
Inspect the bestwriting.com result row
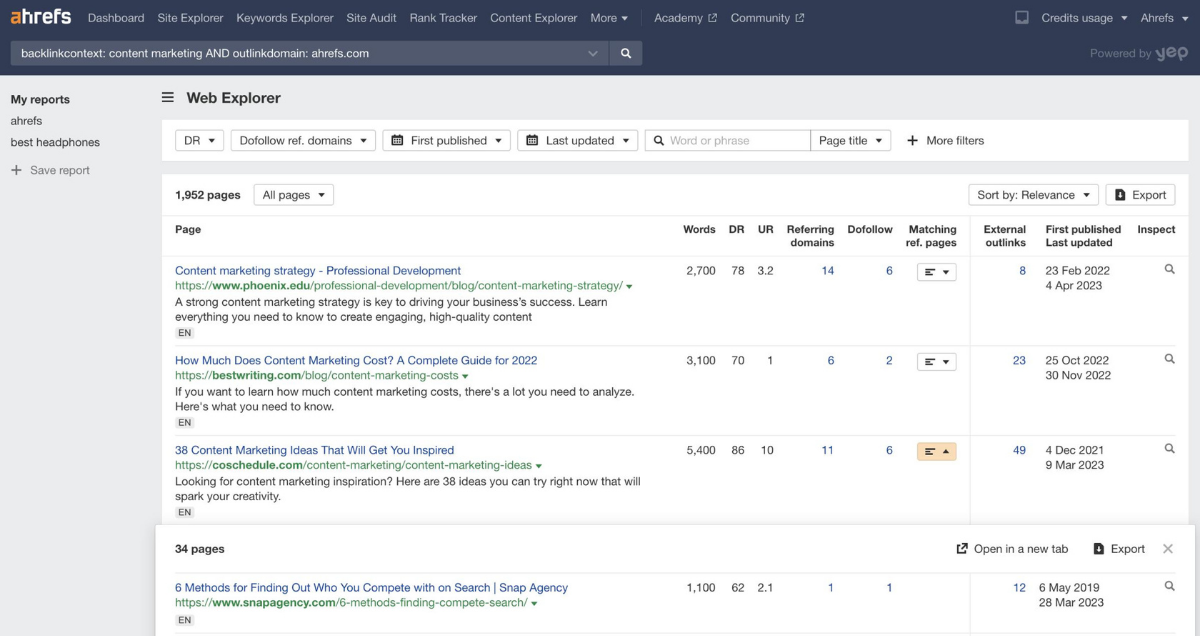(x=1169, y=360)
